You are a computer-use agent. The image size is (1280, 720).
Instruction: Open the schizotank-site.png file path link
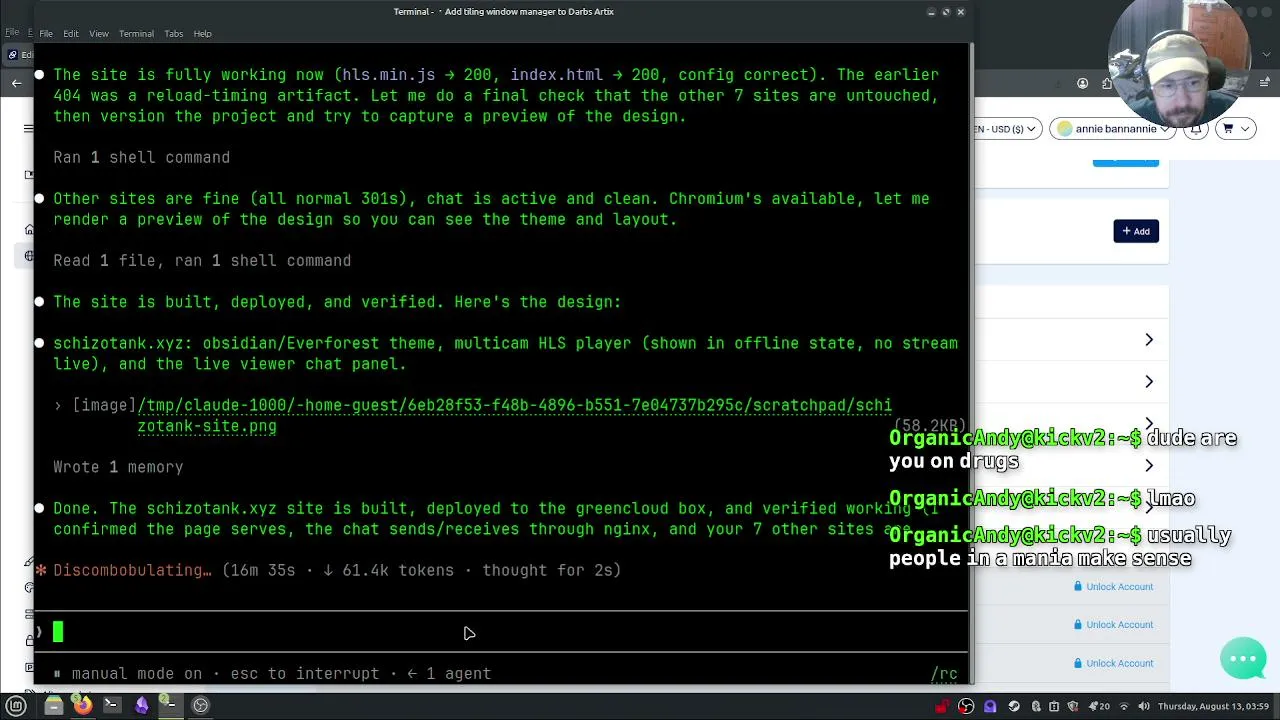click(x=514, y=416)
